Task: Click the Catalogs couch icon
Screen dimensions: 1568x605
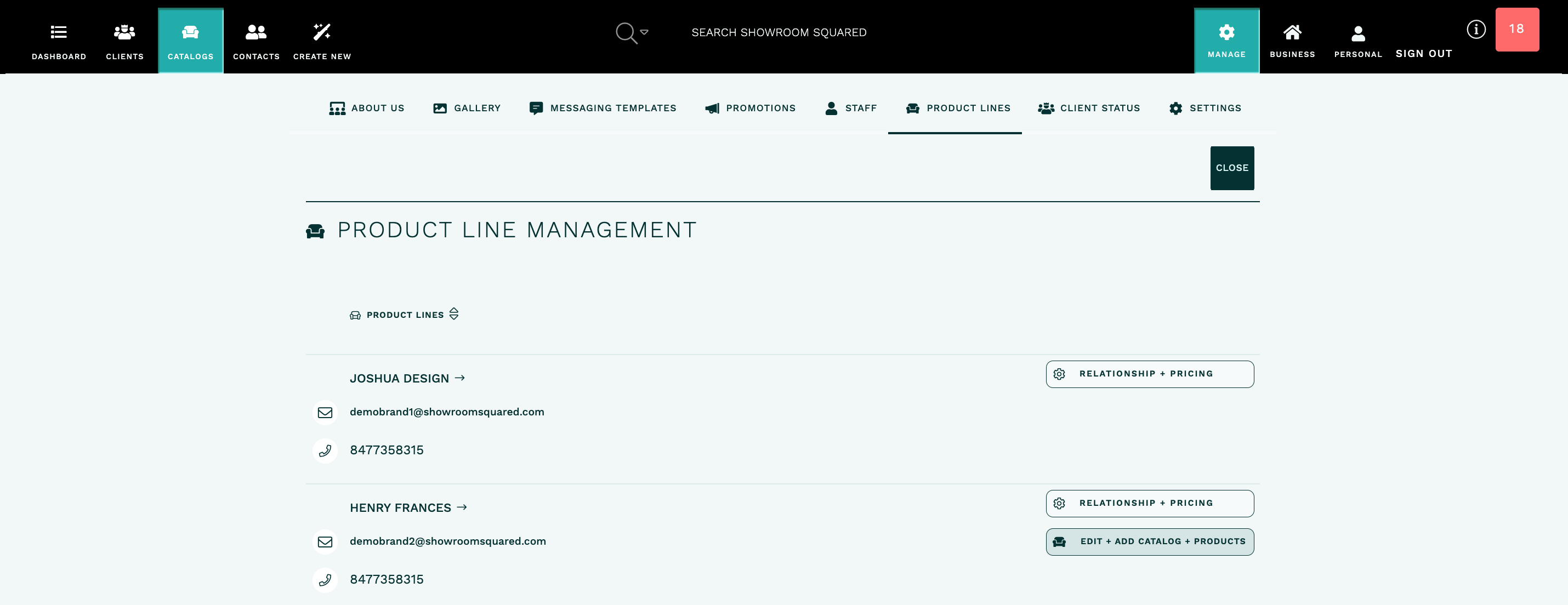Action: point(190,32)
